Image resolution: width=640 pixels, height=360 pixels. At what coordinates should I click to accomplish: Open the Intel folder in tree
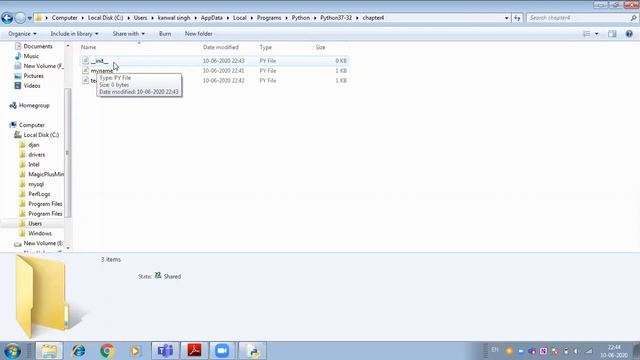pos(34,164)
